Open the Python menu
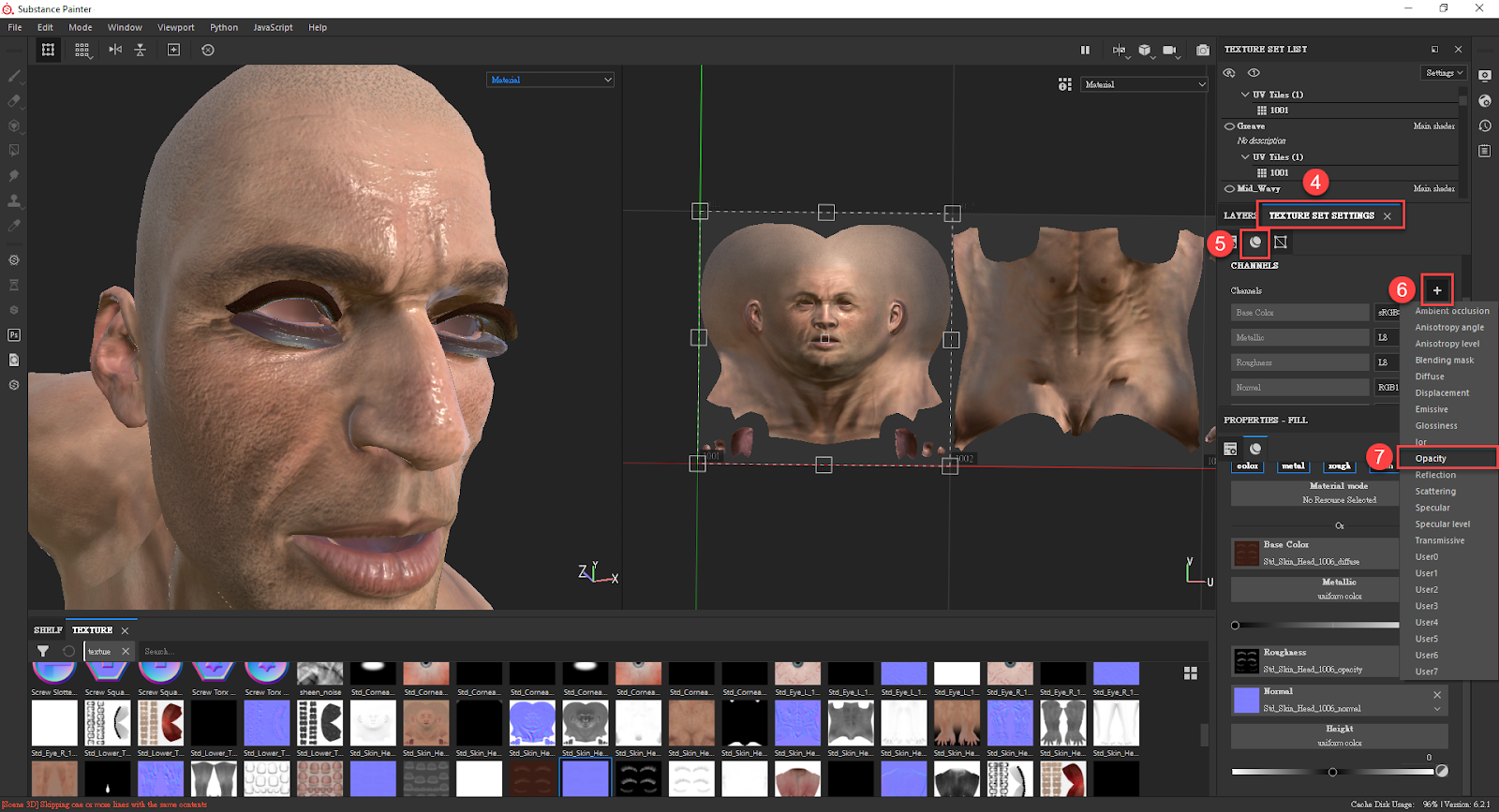 (224, 27)
